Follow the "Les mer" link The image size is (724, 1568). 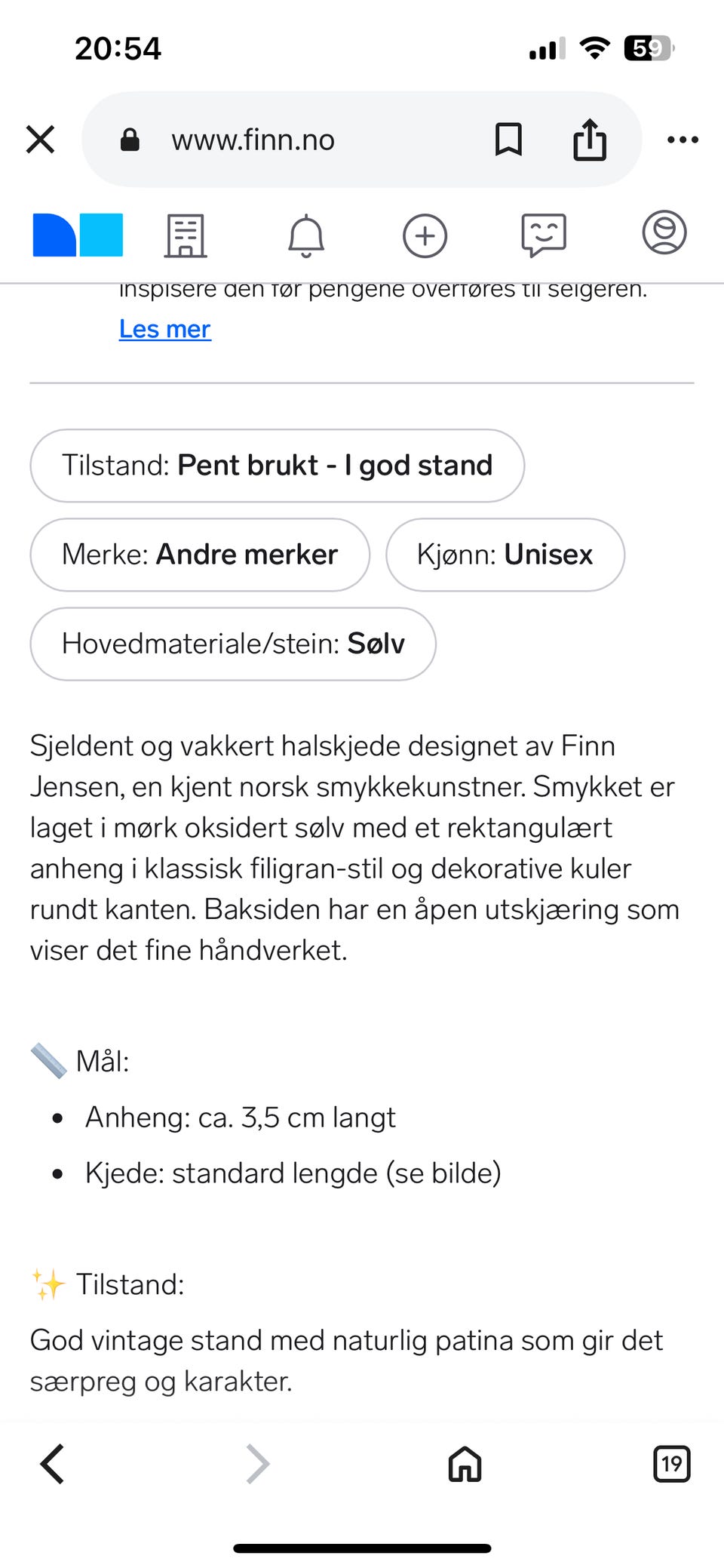tap(165, 329)
